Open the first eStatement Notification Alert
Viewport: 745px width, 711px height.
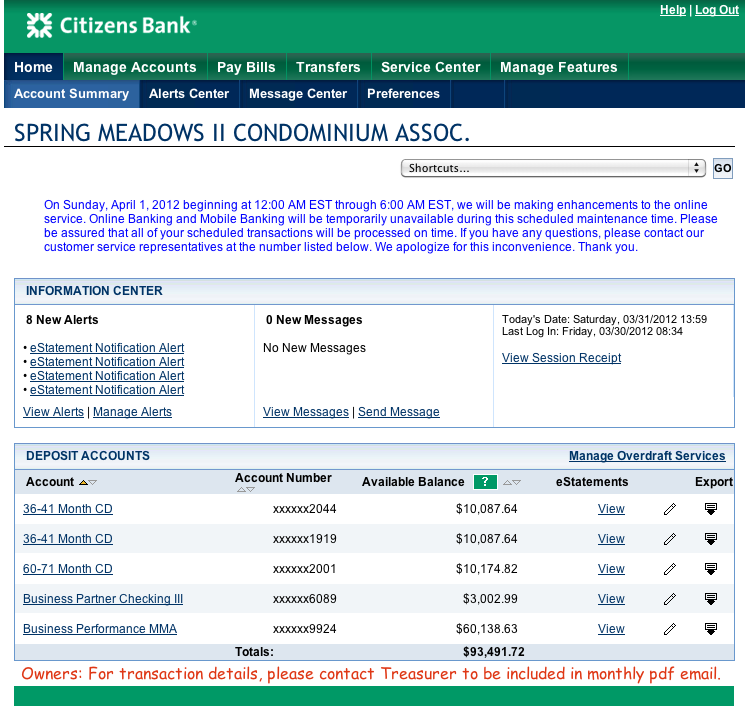pyautogui.click(x=107, y=348)
